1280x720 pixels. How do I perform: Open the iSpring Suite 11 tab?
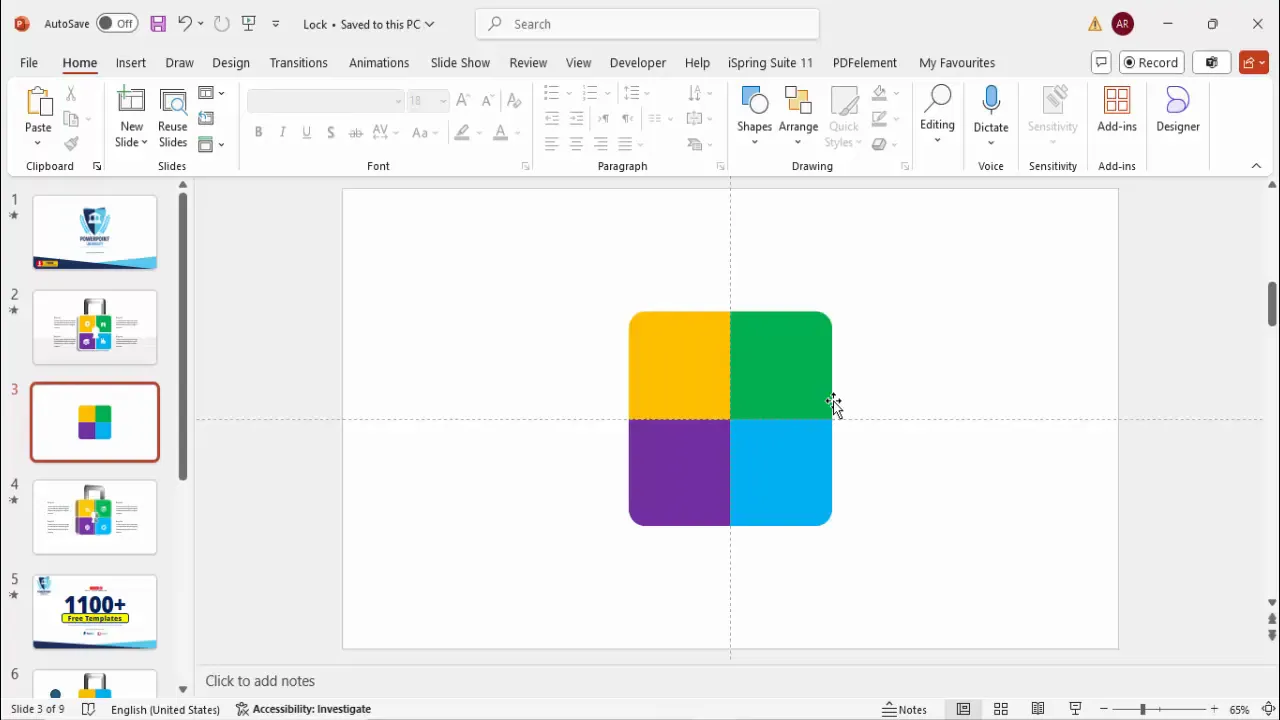[x=770, y=62]
